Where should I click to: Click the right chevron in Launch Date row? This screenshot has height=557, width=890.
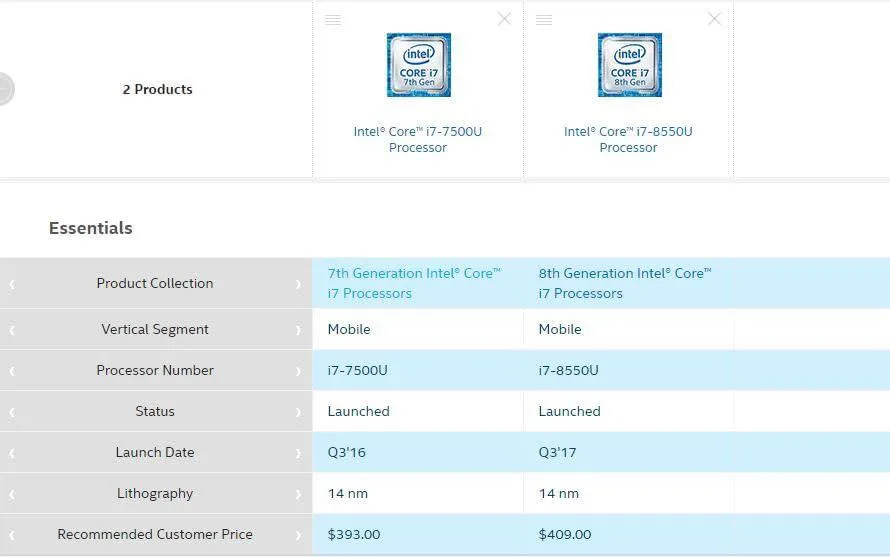(298, 453)
